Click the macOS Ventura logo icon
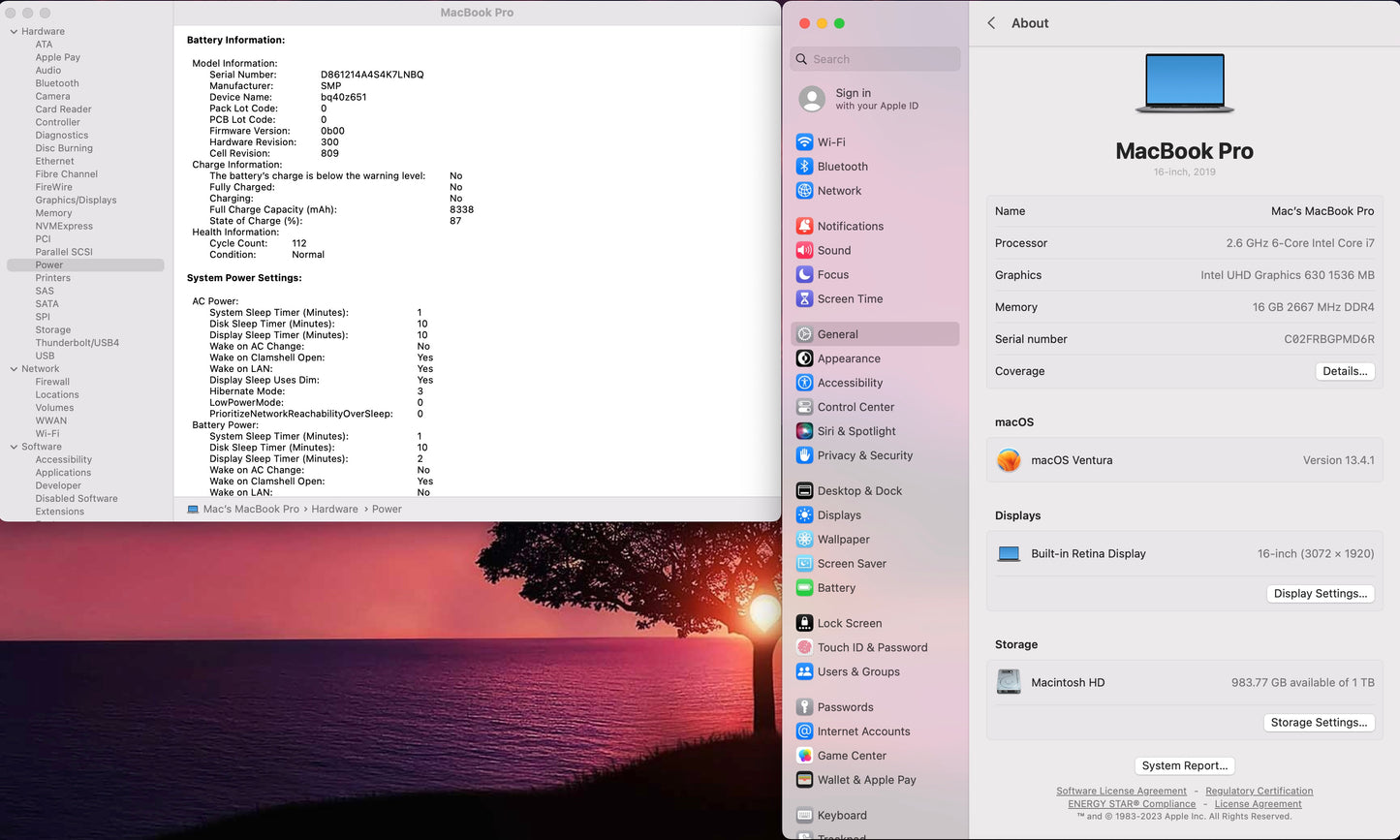This screenshot has width=1400, height=840. click(1009, 460)
